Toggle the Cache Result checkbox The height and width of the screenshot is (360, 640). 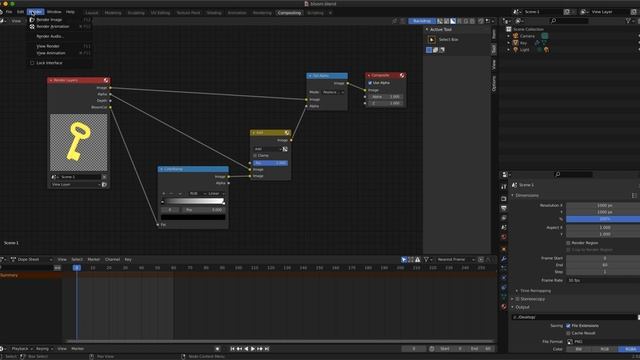point(568,333)
